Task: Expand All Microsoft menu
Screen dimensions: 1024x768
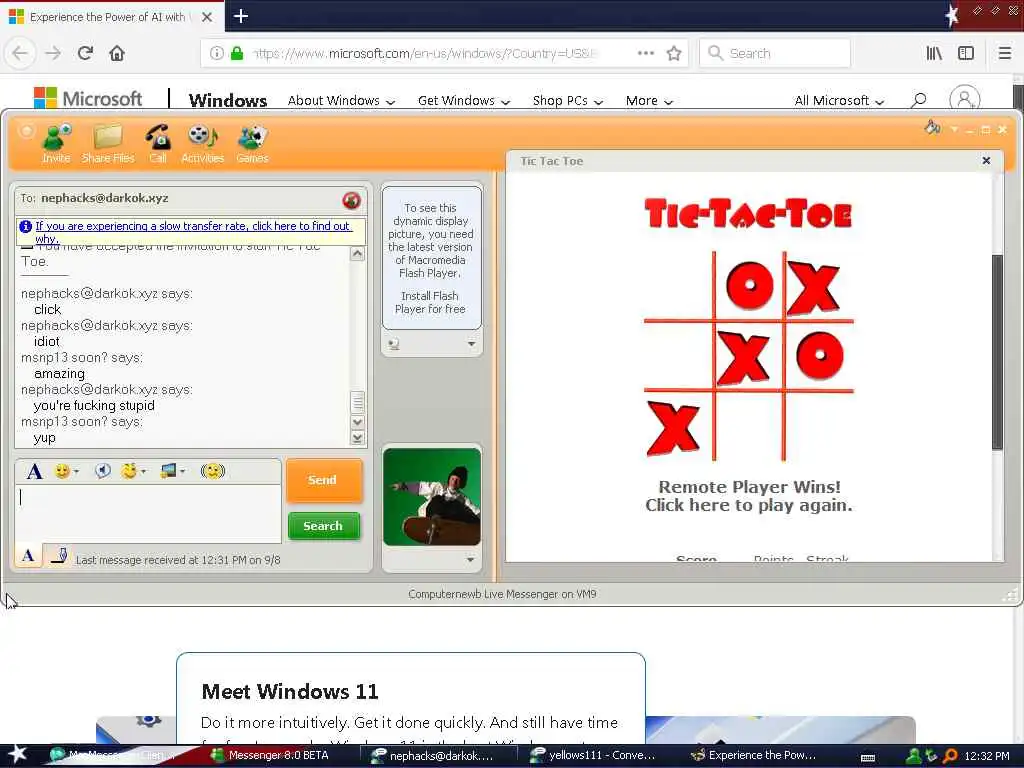Action: pyautogui.click(x=839, y=101)
